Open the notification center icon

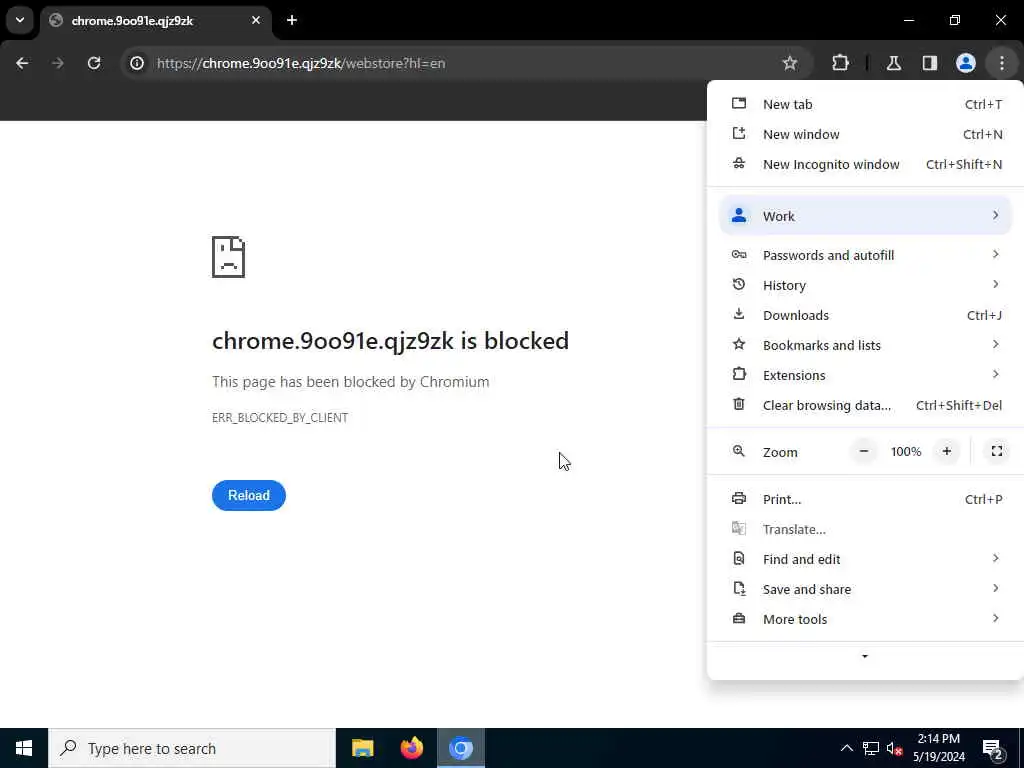click(993, 749)
